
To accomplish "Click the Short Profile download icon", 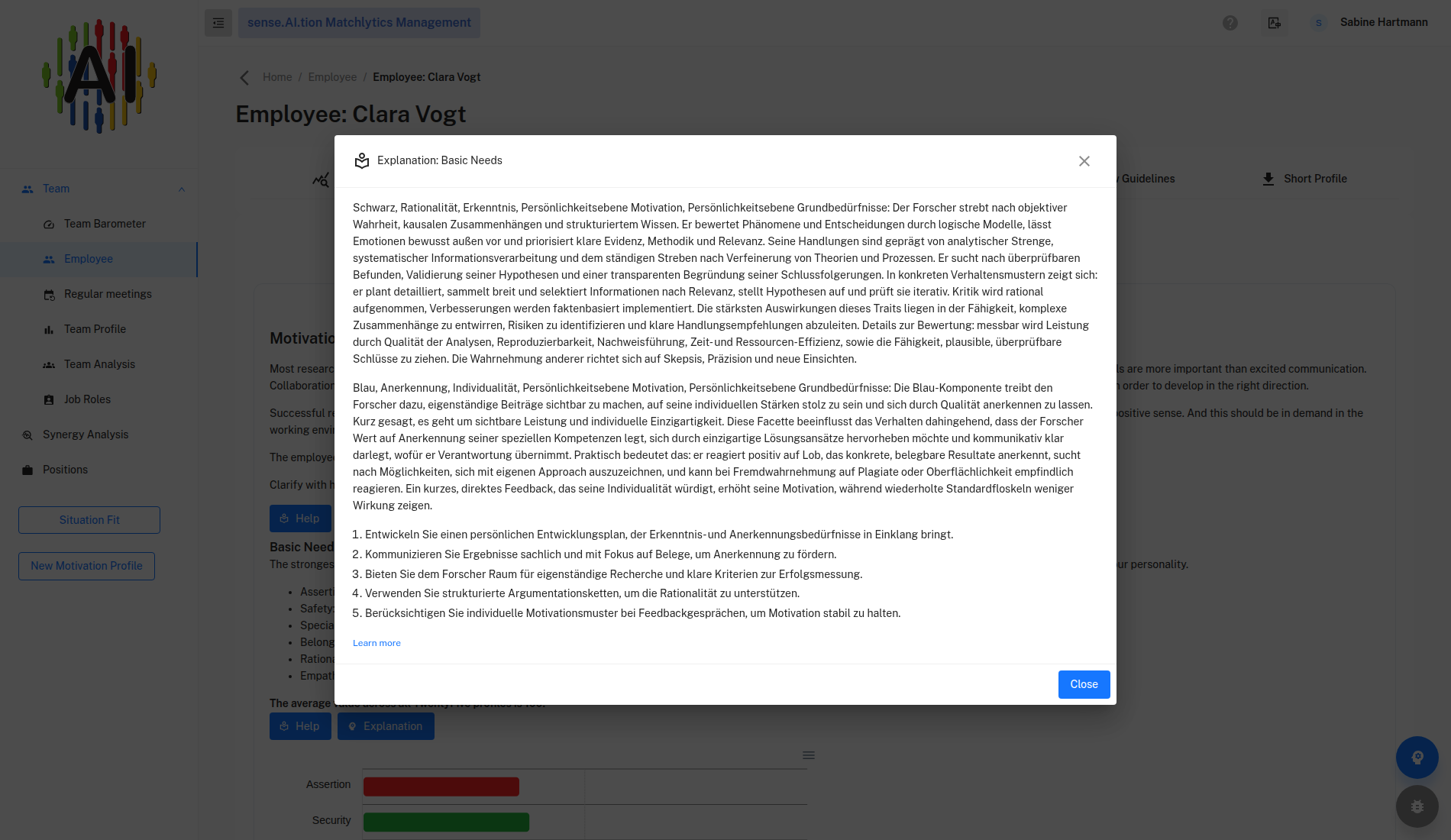I will coord(1268,179).
